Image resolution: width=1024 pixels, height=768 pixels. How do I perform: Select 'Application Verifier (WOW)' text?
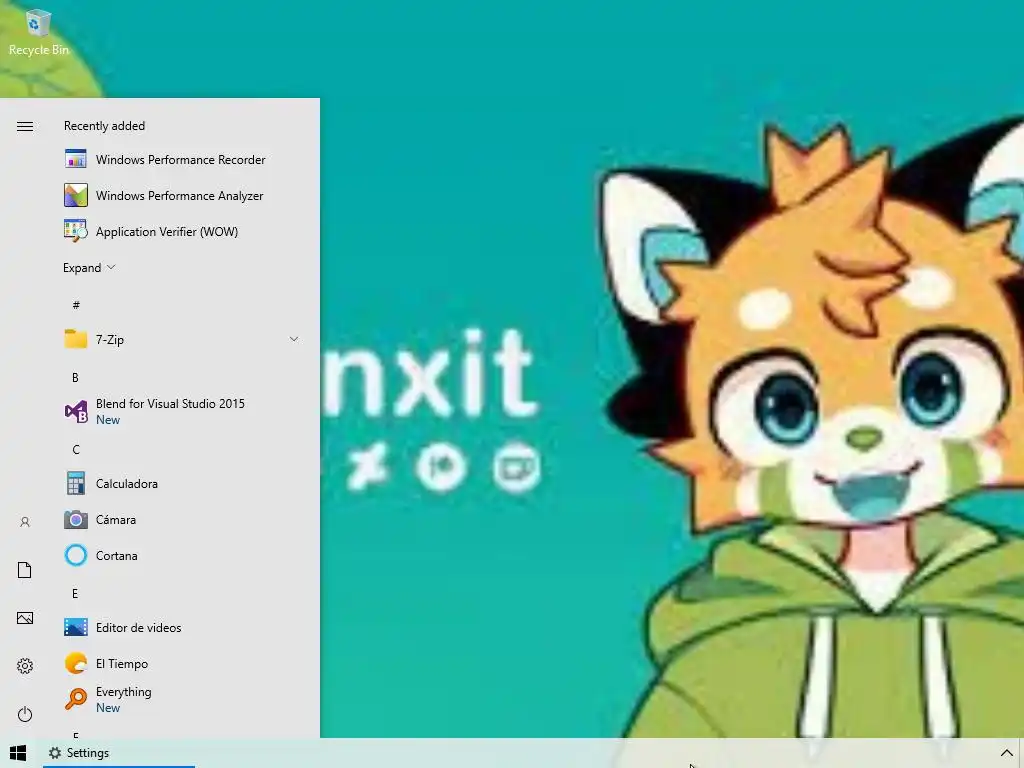tap(167, 231)
